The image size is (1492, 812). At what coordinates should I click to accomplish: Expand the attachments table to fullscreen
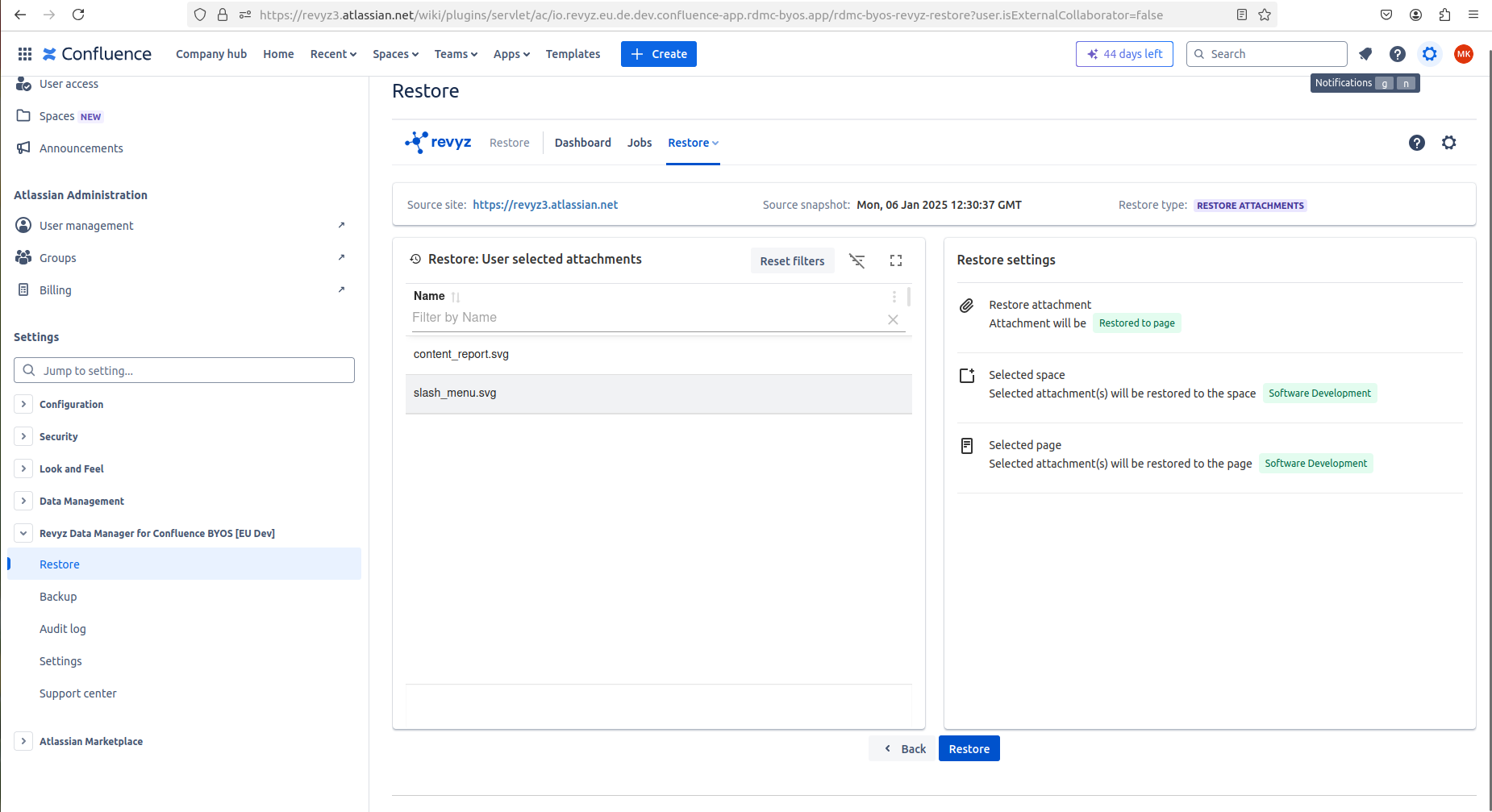[896, 260]
